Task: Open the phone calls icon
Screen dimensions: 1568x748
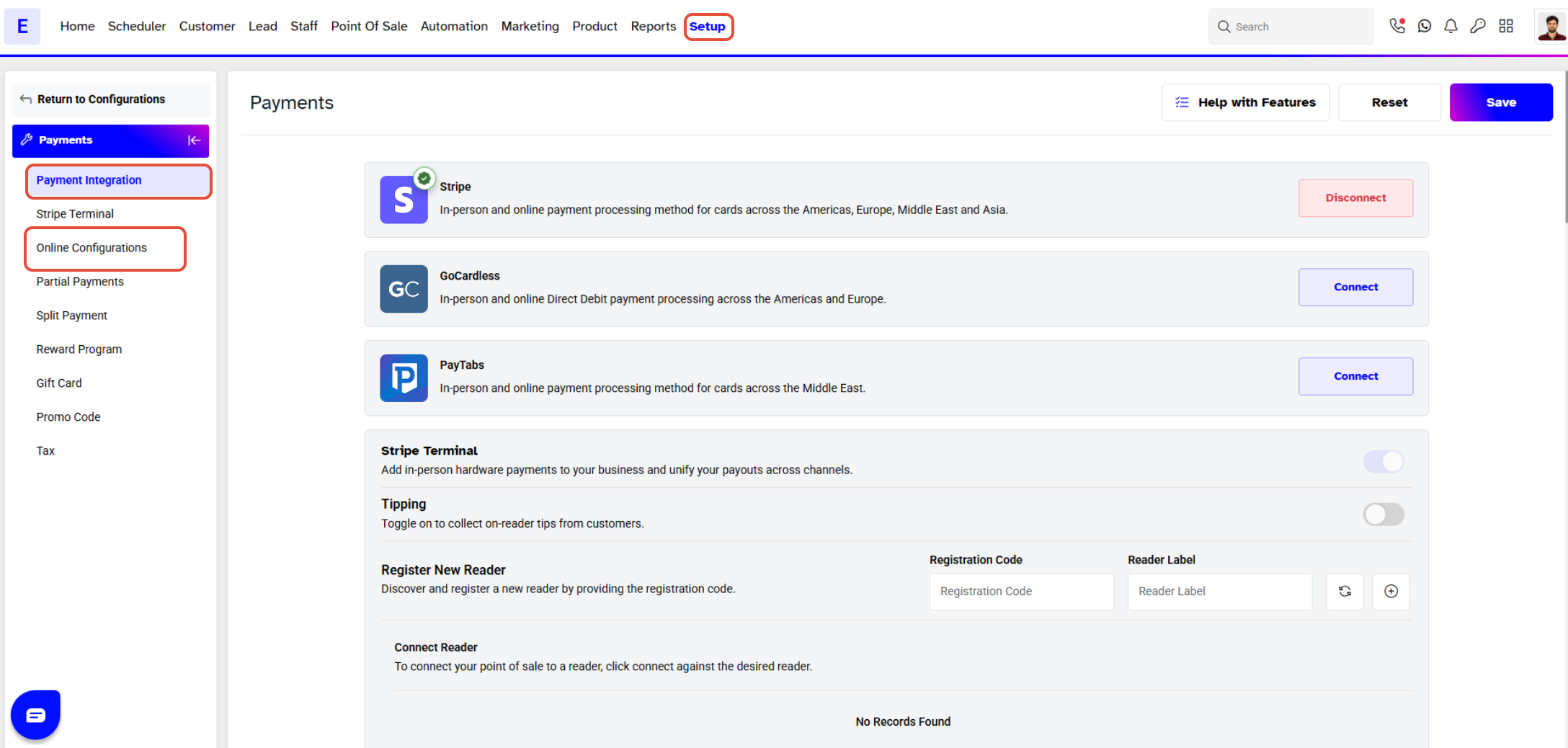Action: 1397,26
